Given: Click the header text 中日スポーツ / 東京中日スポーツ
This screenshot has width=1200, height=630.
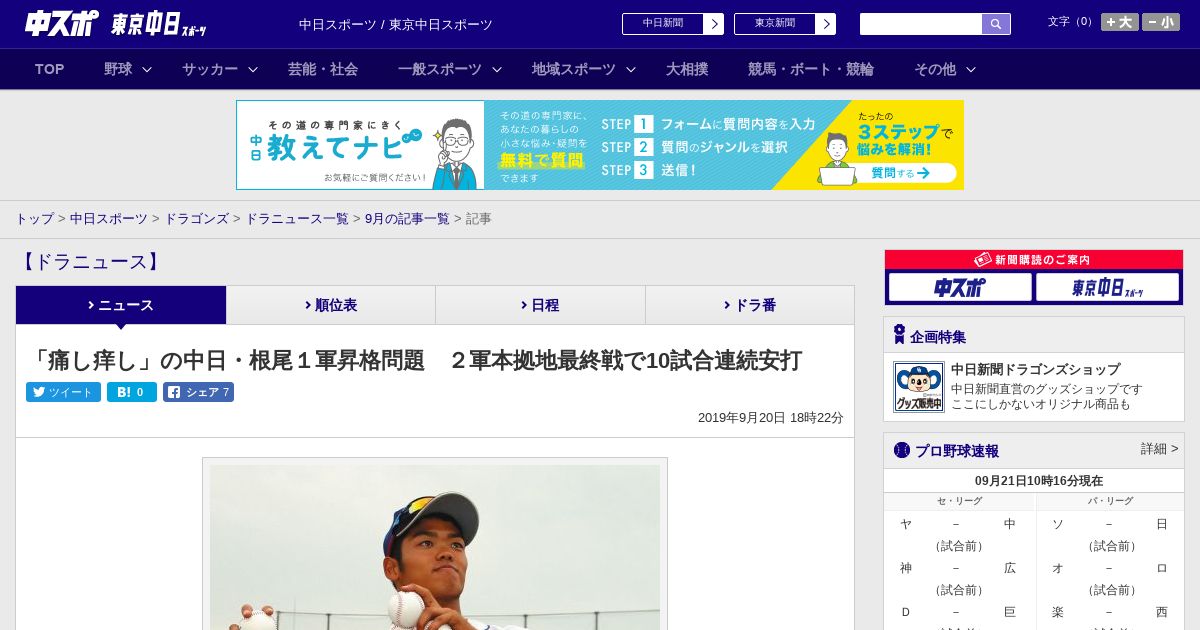Looking at the screenshot, I should [x=396, y=24].
